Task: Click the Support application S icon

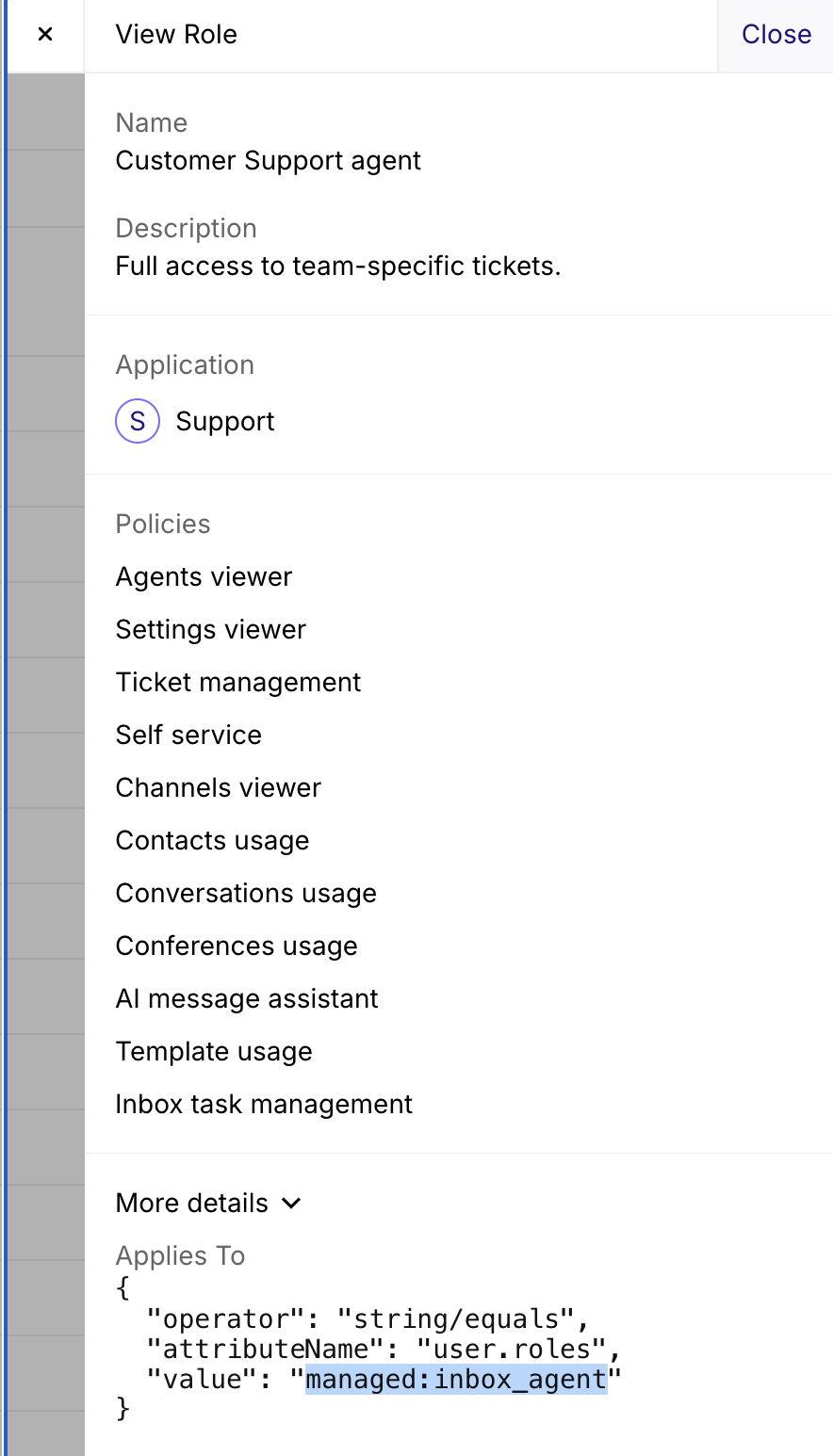Action: (138, 421)
